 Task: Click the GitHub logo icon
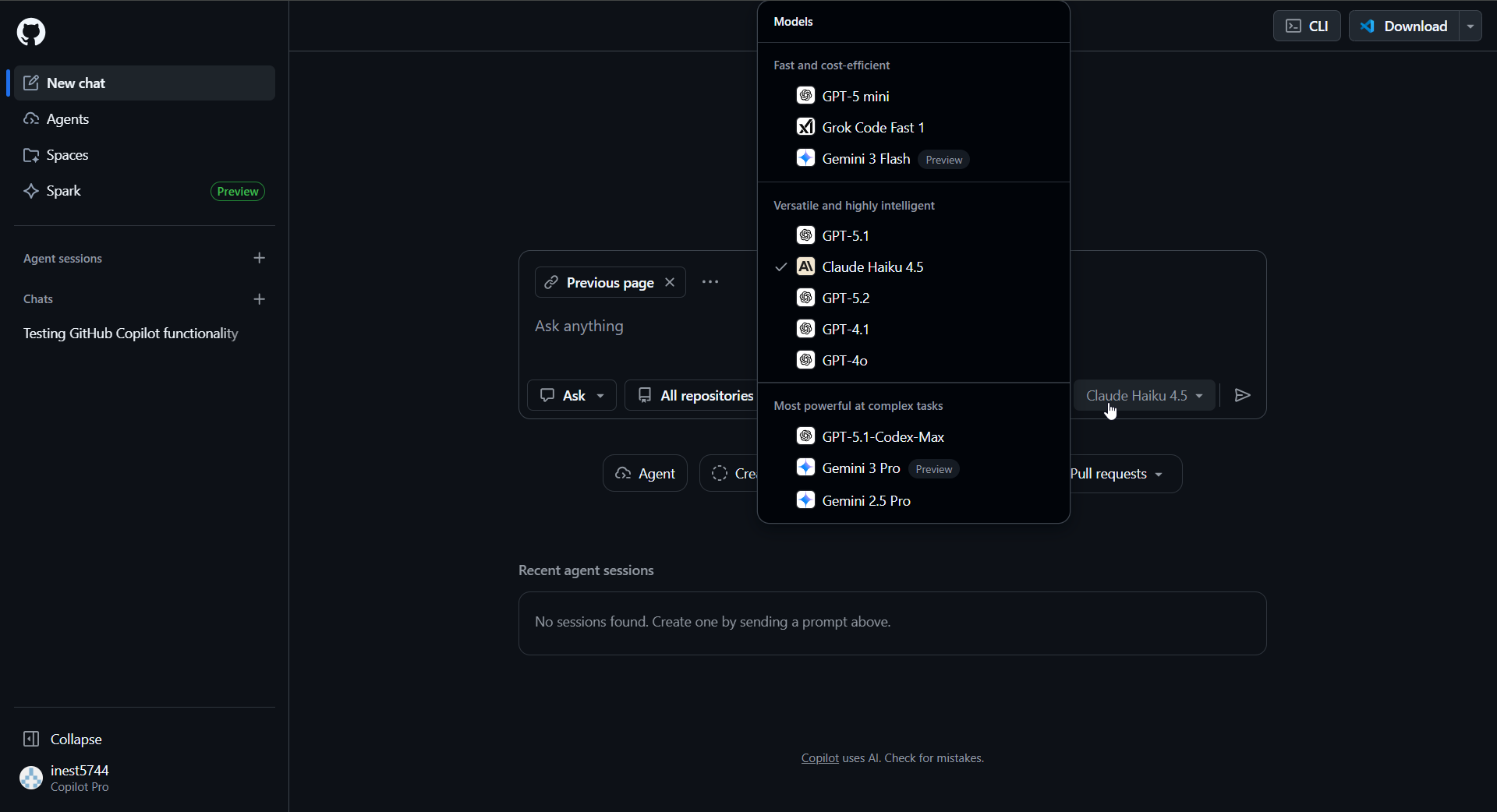[31, 32]
